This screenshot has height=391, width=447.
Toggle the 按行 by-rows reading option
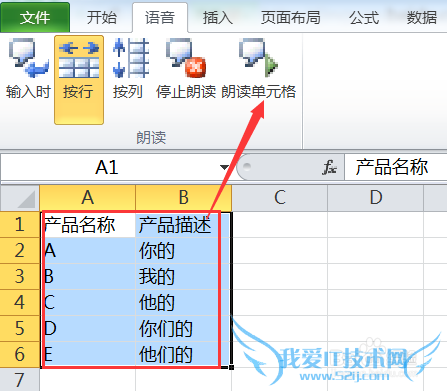(x=79, y=80)
